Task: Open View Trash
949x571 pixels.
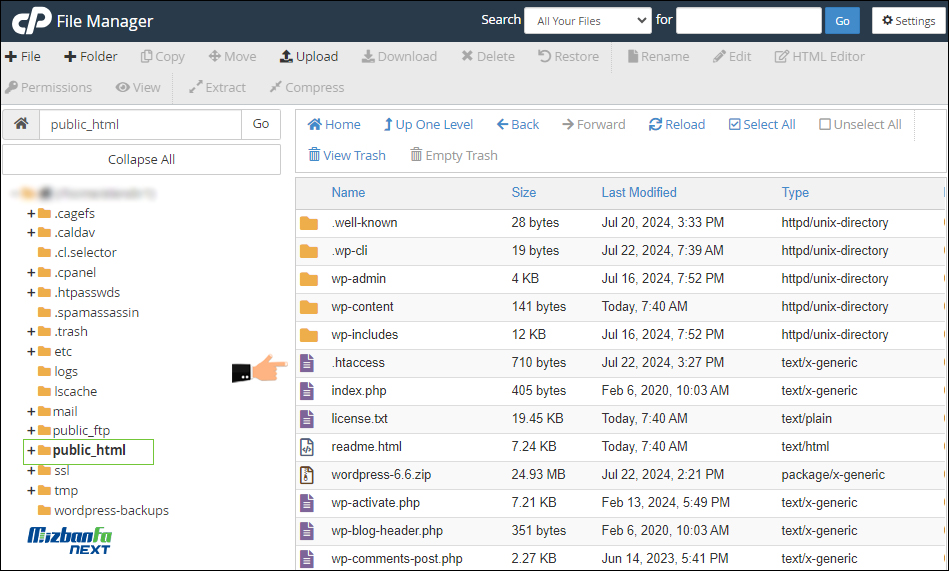Action: (347, 155)
